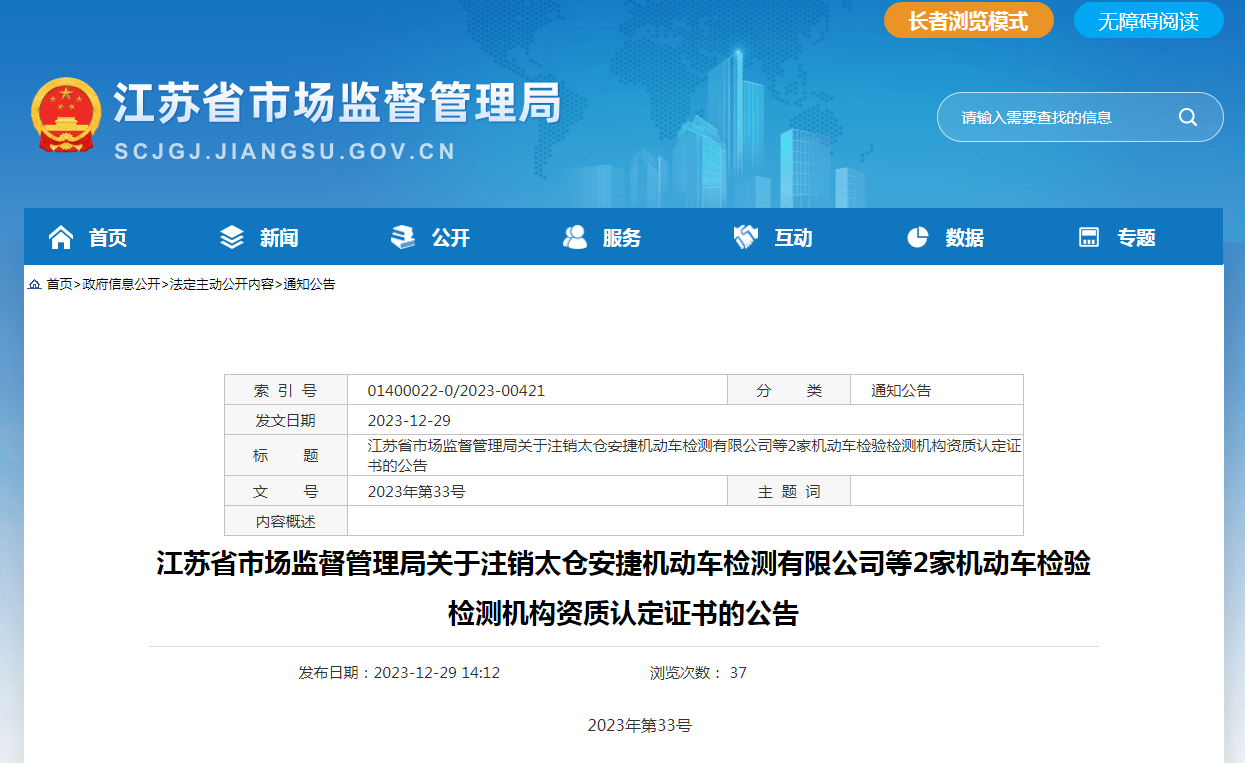Click the small breadcrumb home icon
Image resolution: width=1245 pixels, height=763 pixels.
tap(35, 284)
